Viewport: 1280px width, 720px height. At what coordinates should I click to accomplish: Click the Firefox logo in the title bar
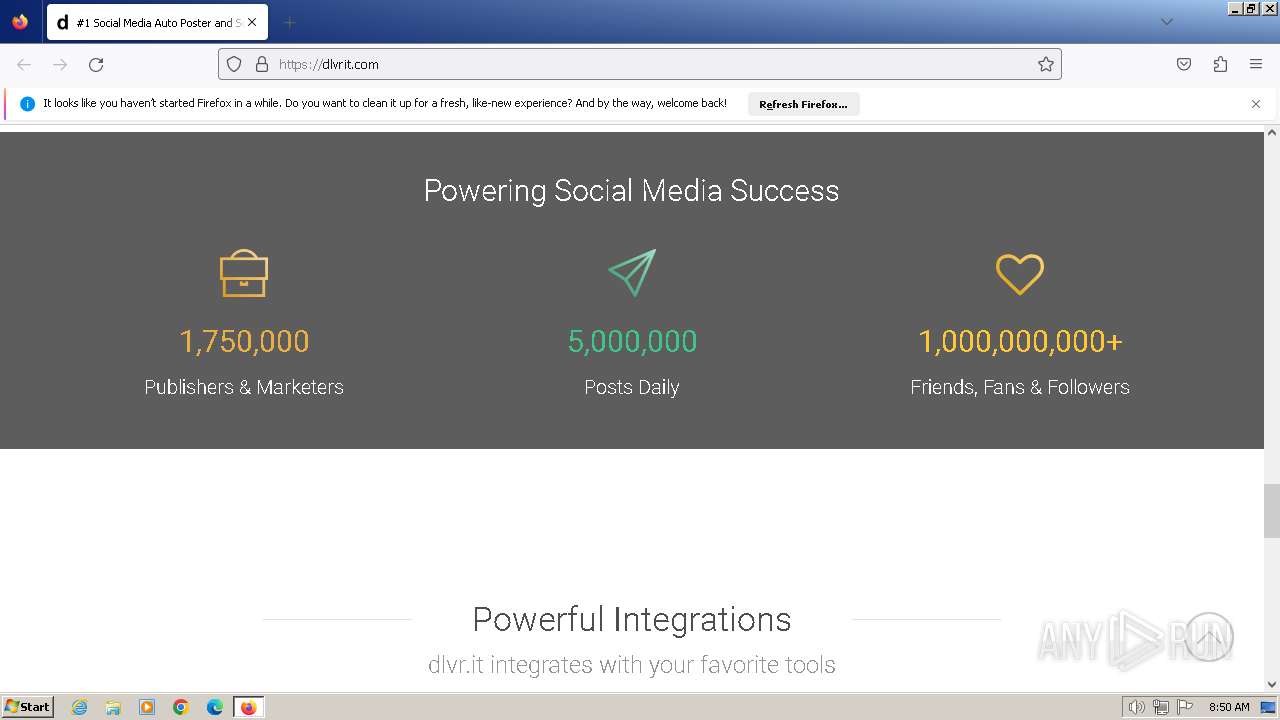tap(20, 21)
